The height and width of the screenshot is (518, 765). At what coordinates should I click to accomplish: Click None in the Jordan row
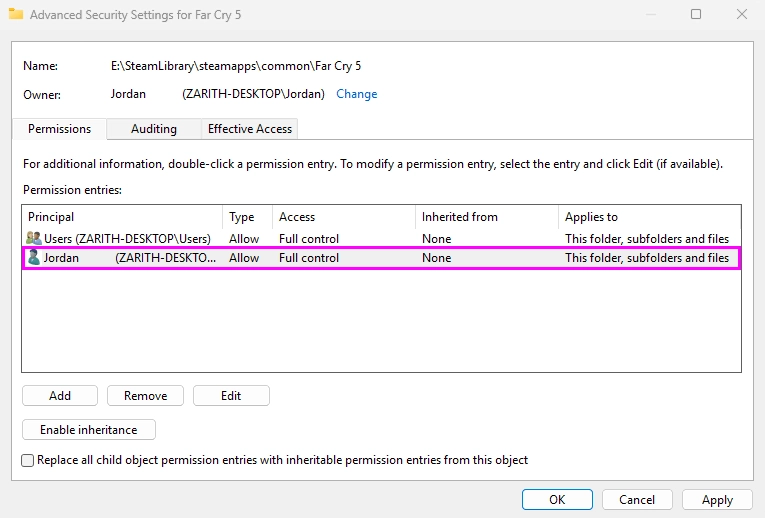click(x=437, y=258)
